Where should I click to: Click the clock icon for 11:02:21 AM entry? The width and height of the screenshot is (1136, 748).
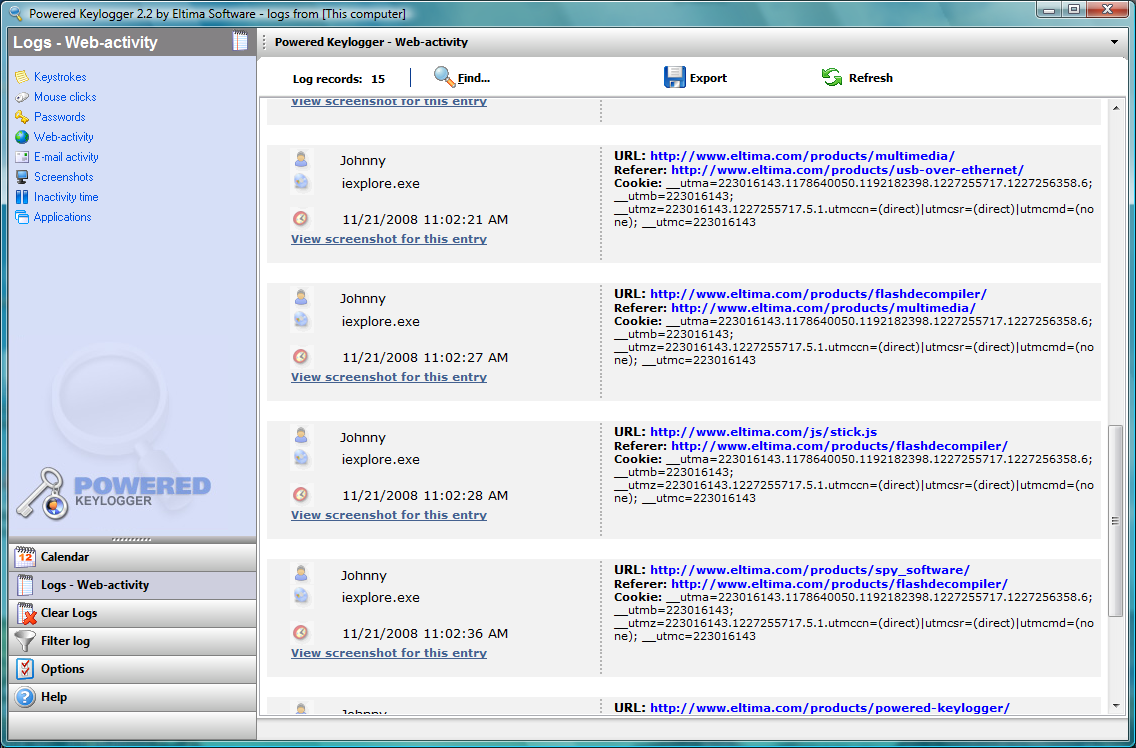[301, 217]
